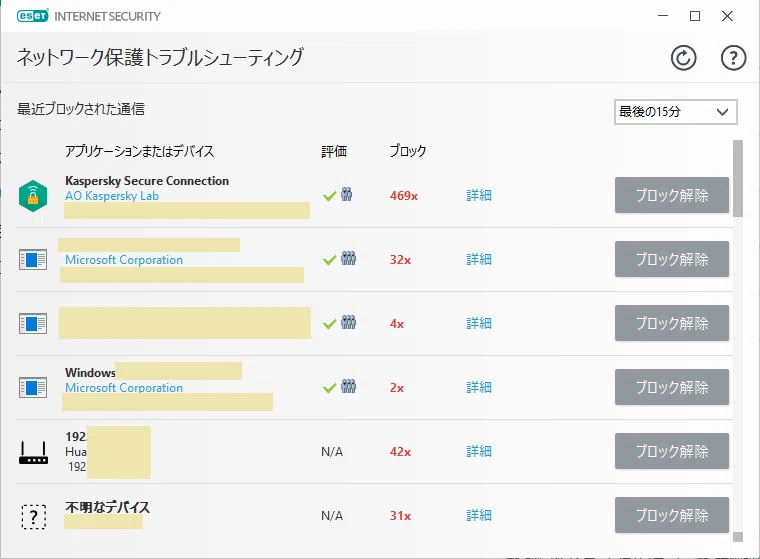The height and width of the screenshot is (559, 760).
Task: Click Microsoft Corporation link in the 2x Windows row
Action: [124, 388]
